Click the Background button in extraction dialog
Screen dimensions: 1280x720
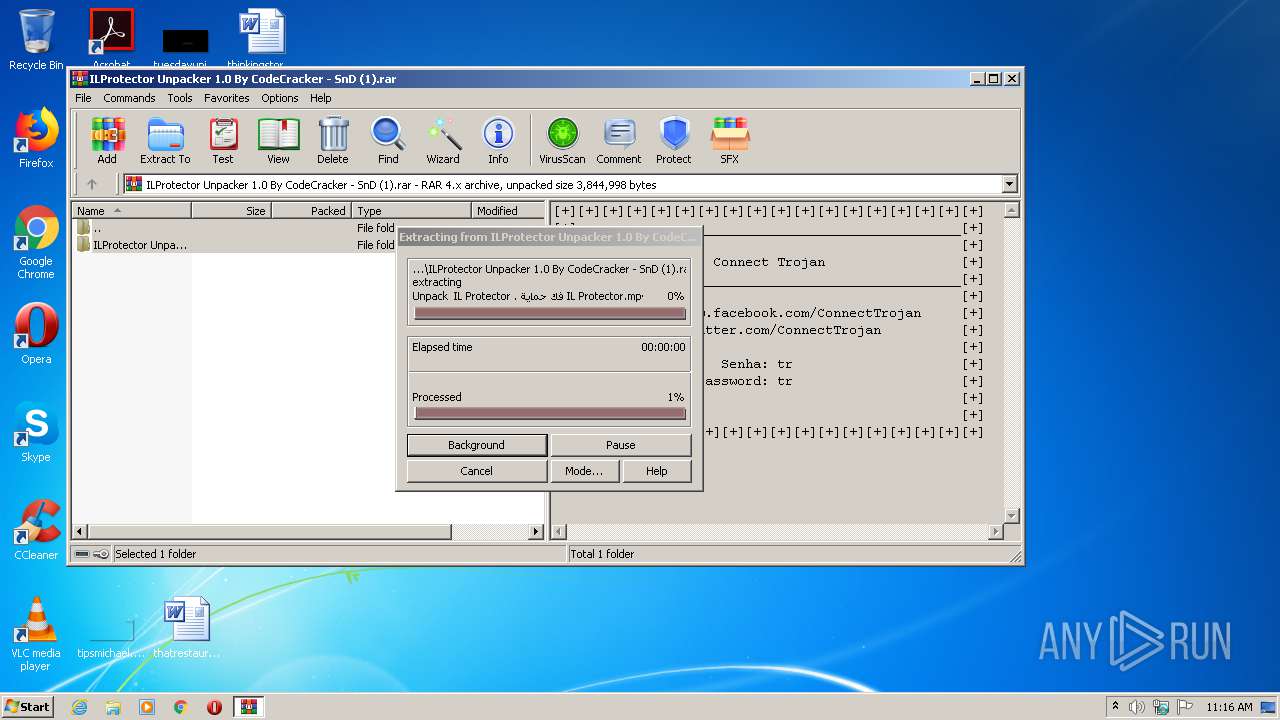[x=476, y=445]
